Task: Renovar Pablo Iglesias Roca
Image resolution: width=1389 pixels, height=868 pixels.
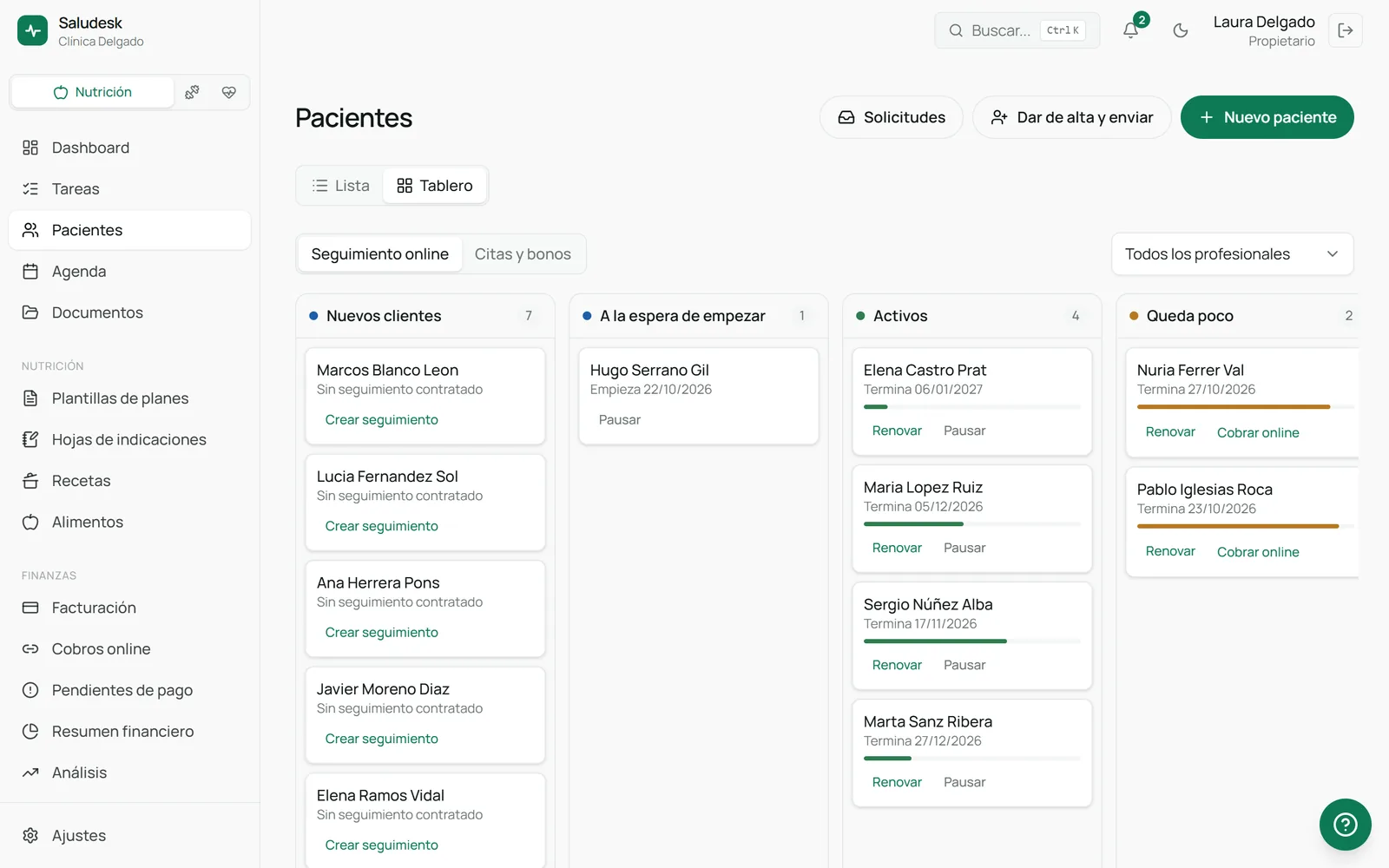Action: point(1170,551)
